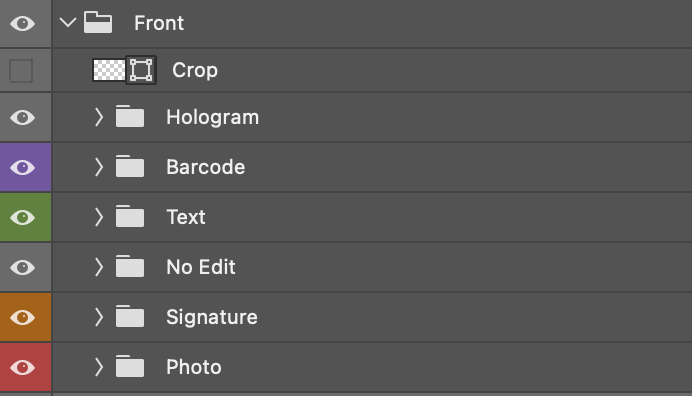Viewport: 692px width, 396px height.
Task: Expand the No Edit group
Action: click(x=99, y=267)
